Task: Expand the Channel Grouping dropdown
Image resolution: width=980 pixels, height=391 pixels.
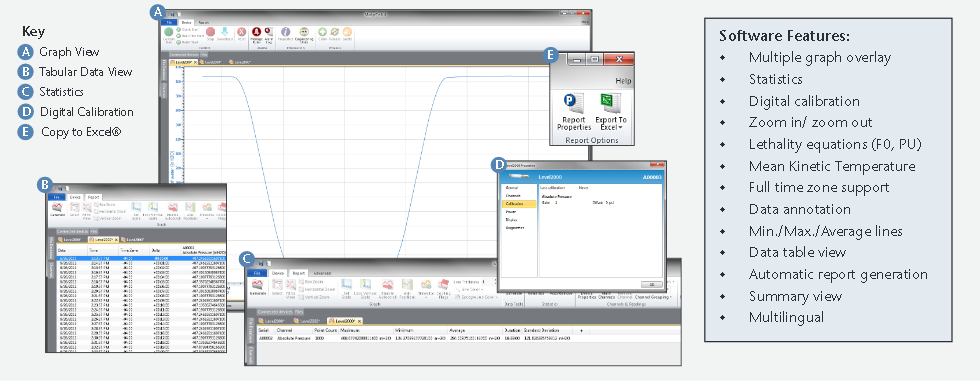Action: pyautogui.click(x=653, y=297)
